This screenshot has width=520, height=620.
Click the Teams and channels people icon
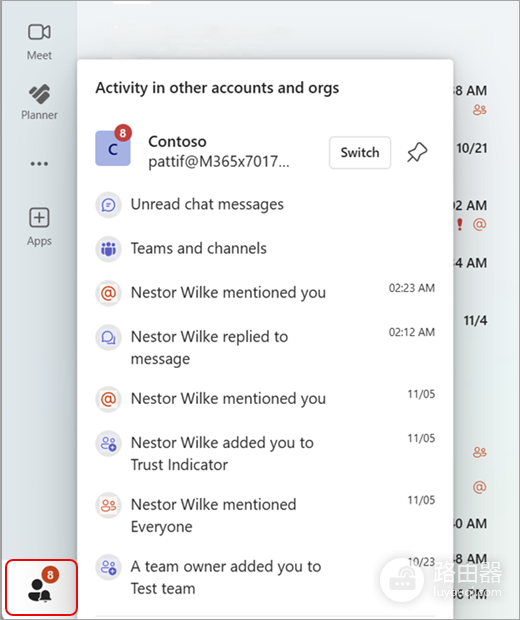point(108,249)
